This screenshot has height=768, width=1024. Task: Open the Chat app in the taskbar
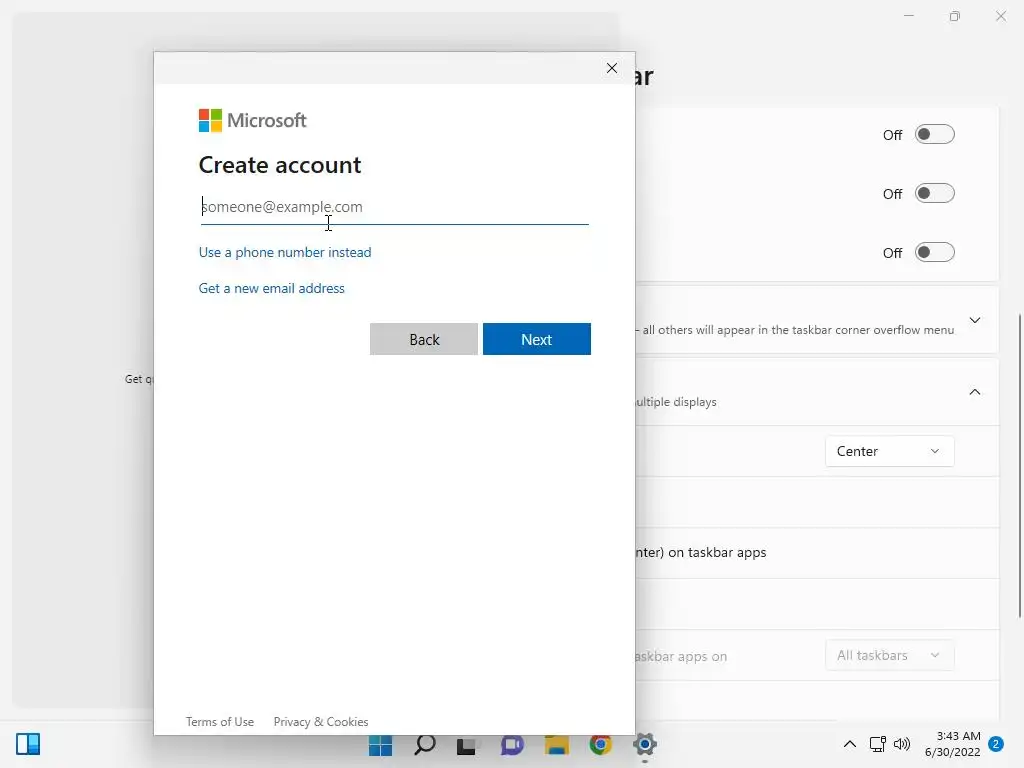click(x=512, y=744)
